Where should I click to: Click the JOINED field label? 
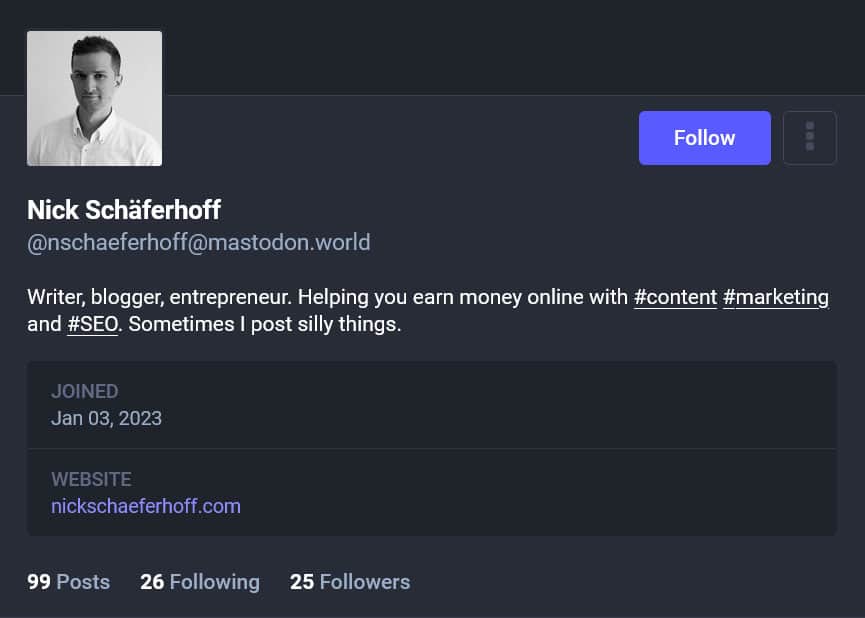point(85,391)
